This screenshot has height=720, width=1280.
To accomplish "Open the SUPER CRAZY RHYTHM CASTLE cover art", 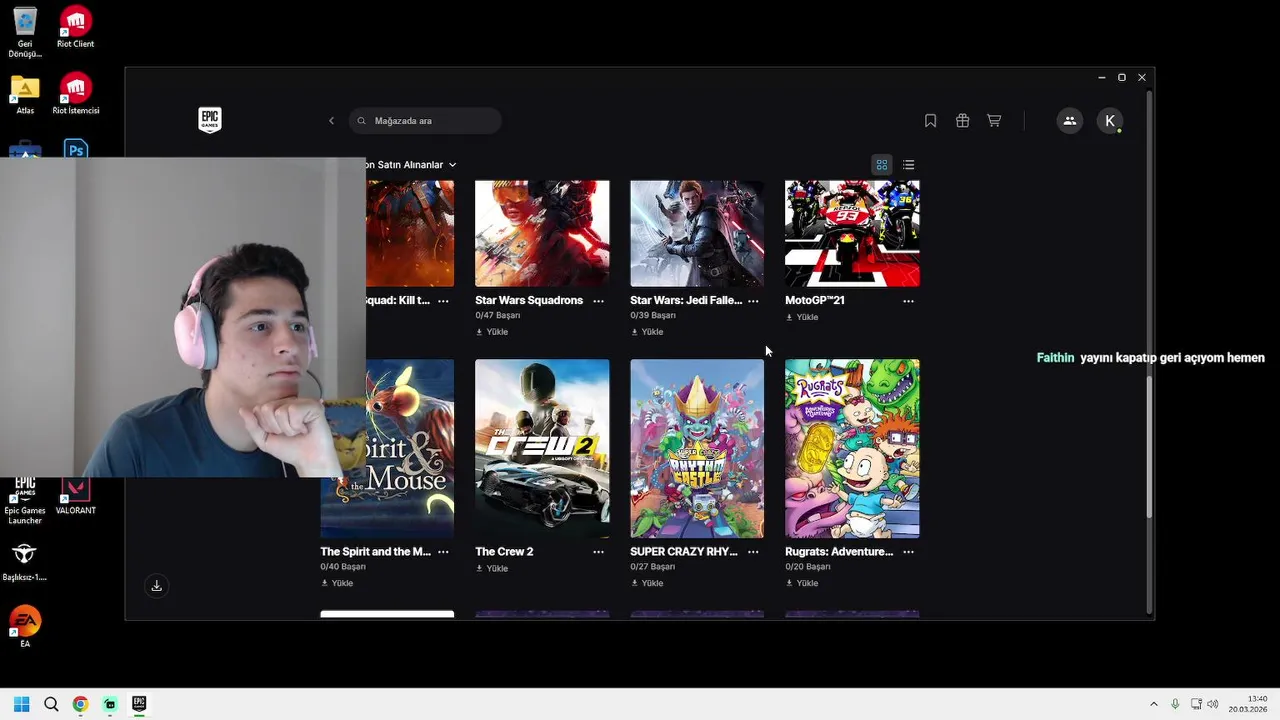I will click(697, 448).
